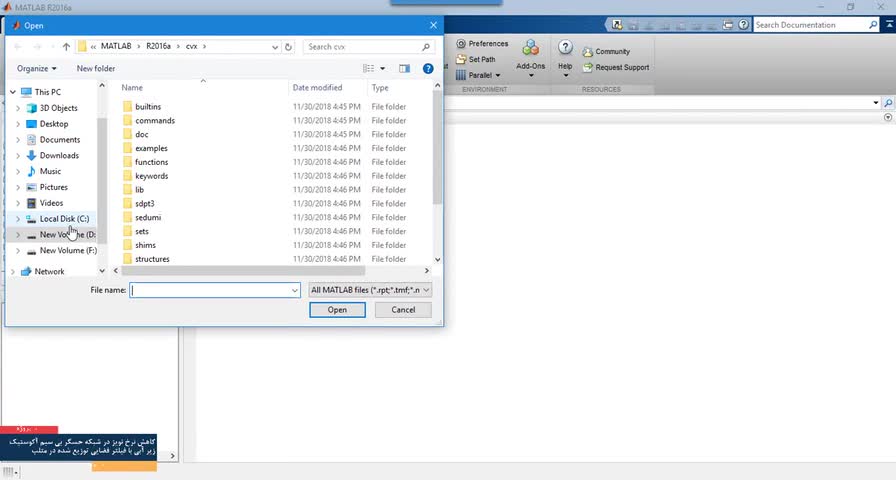Click help question mark in quick access toolbar
This screenshot has height=480, width=896.
point(743,25)
